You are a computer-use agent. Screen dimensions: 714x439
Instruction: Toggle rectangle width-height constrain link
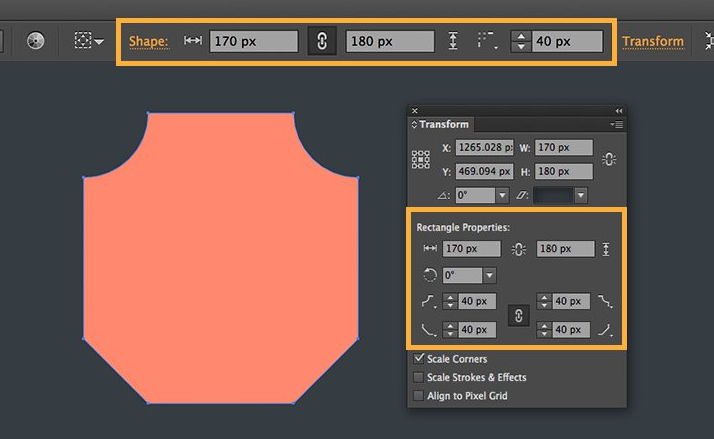pos(518,249)
